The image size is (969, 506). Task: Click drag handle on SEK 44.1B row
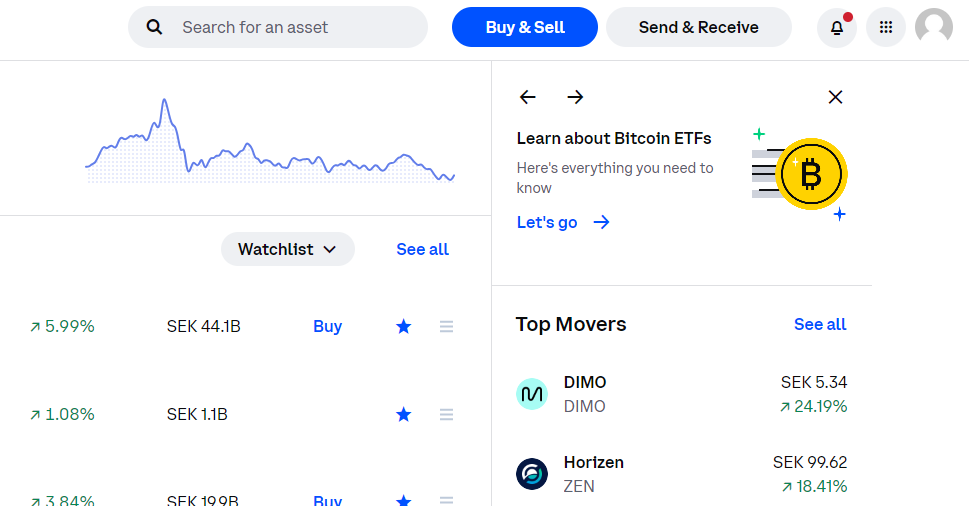pyautogui.click(x=447, y=326)
